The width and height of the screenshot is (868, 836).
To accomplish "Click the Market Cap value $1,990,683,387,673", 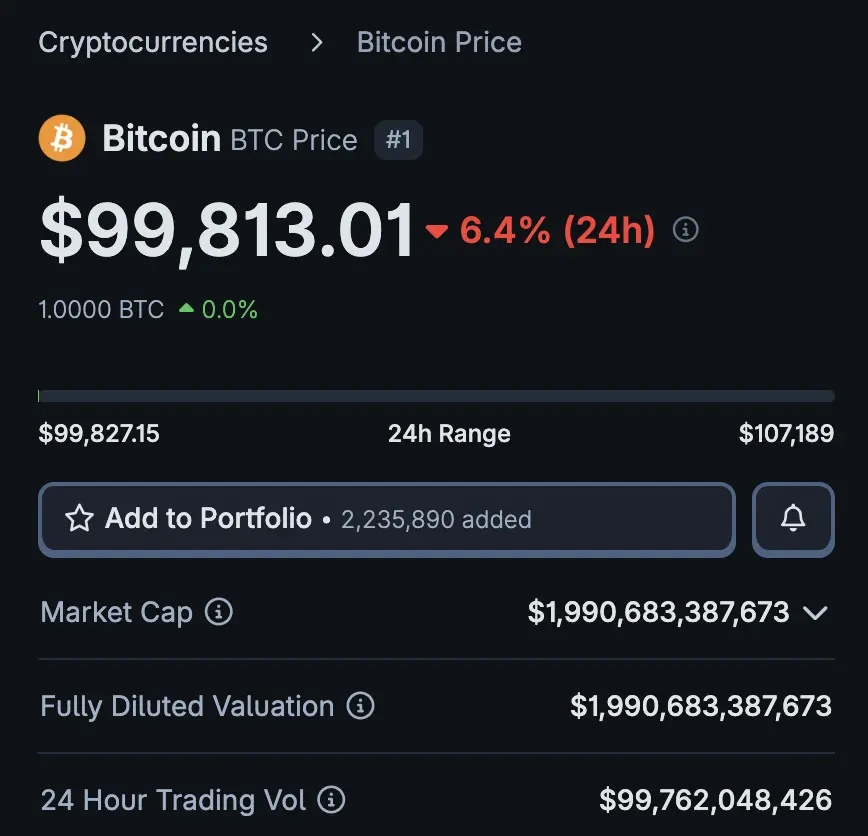I will click(658, 612).
